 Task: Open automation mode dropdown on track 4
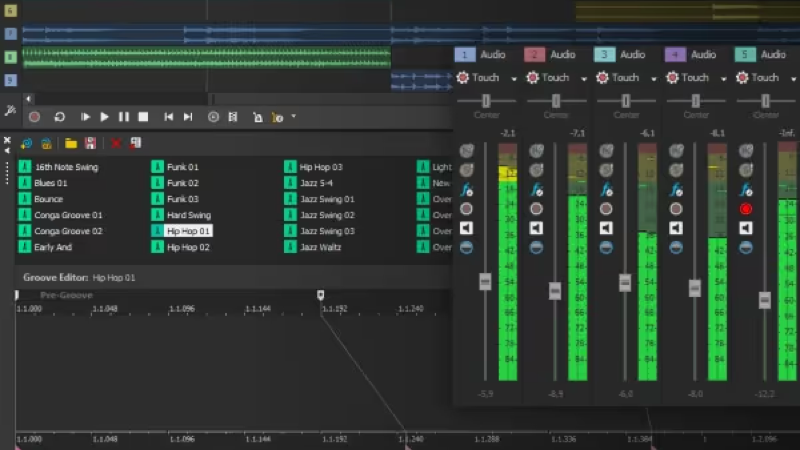pos(723,79)
